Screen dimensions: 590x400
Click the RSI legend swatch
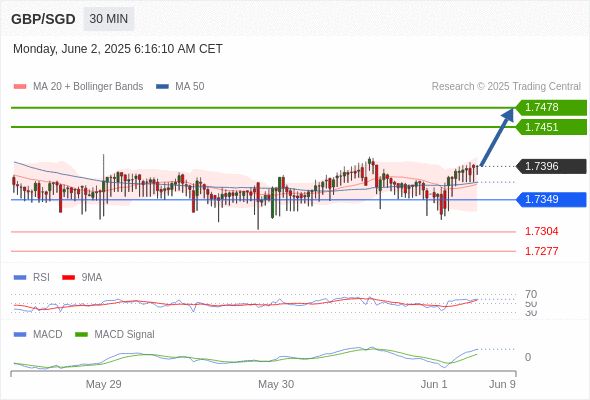(20, 278)
